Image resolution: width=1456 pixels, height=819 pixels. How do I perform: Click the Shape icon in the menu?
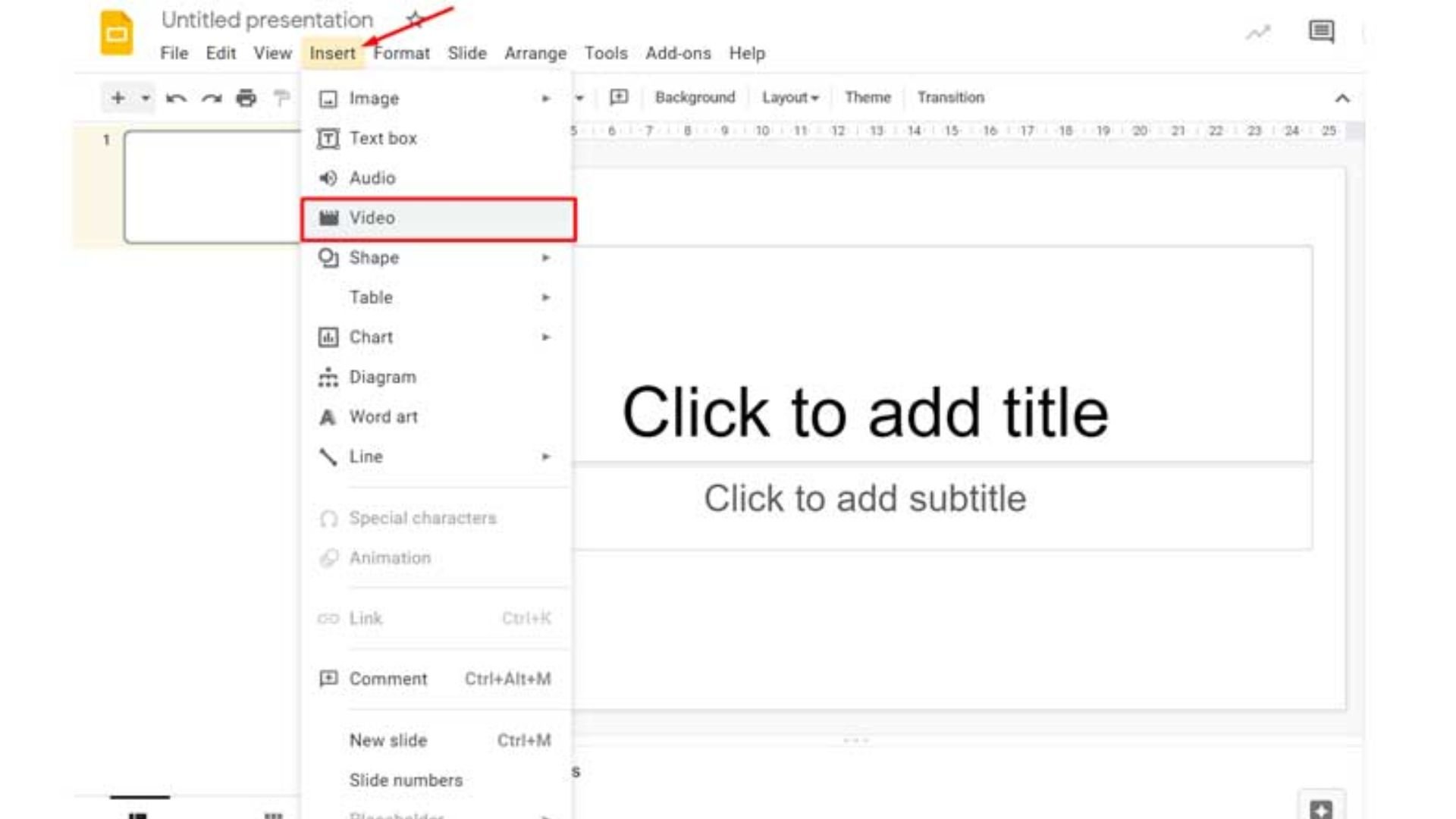[328, 258]
